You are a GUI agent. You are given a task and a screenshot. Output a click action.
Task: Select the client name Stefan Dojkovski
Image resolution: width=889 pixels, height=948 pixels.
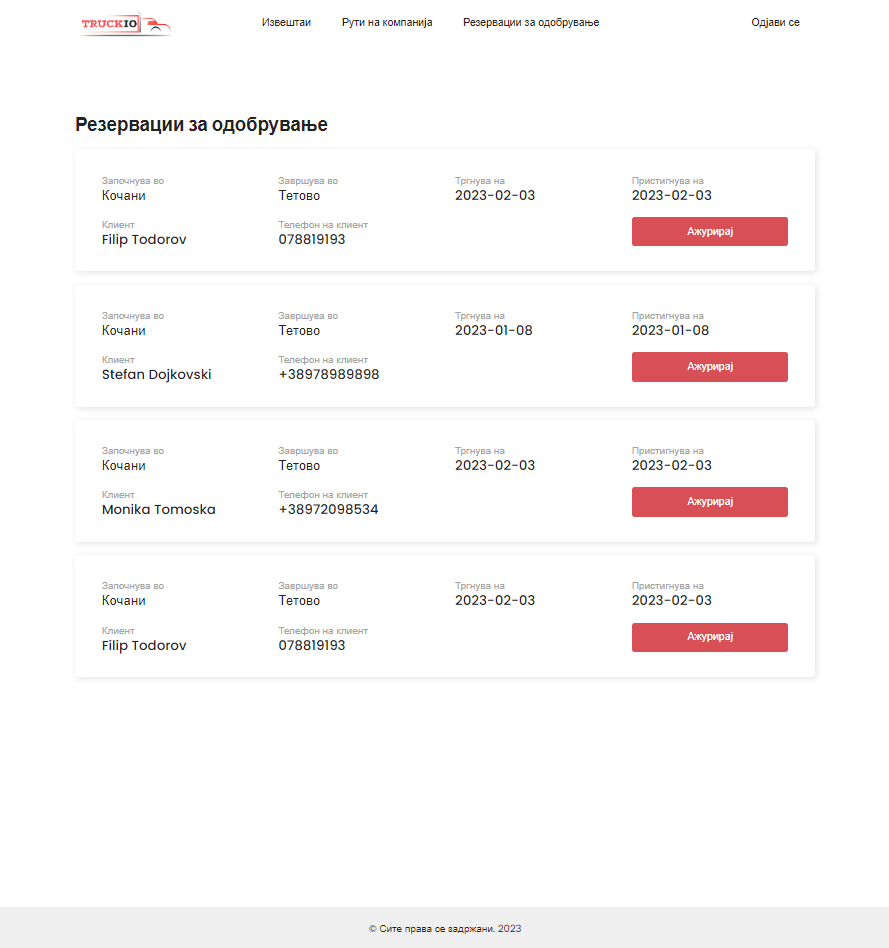pos(156,375)
